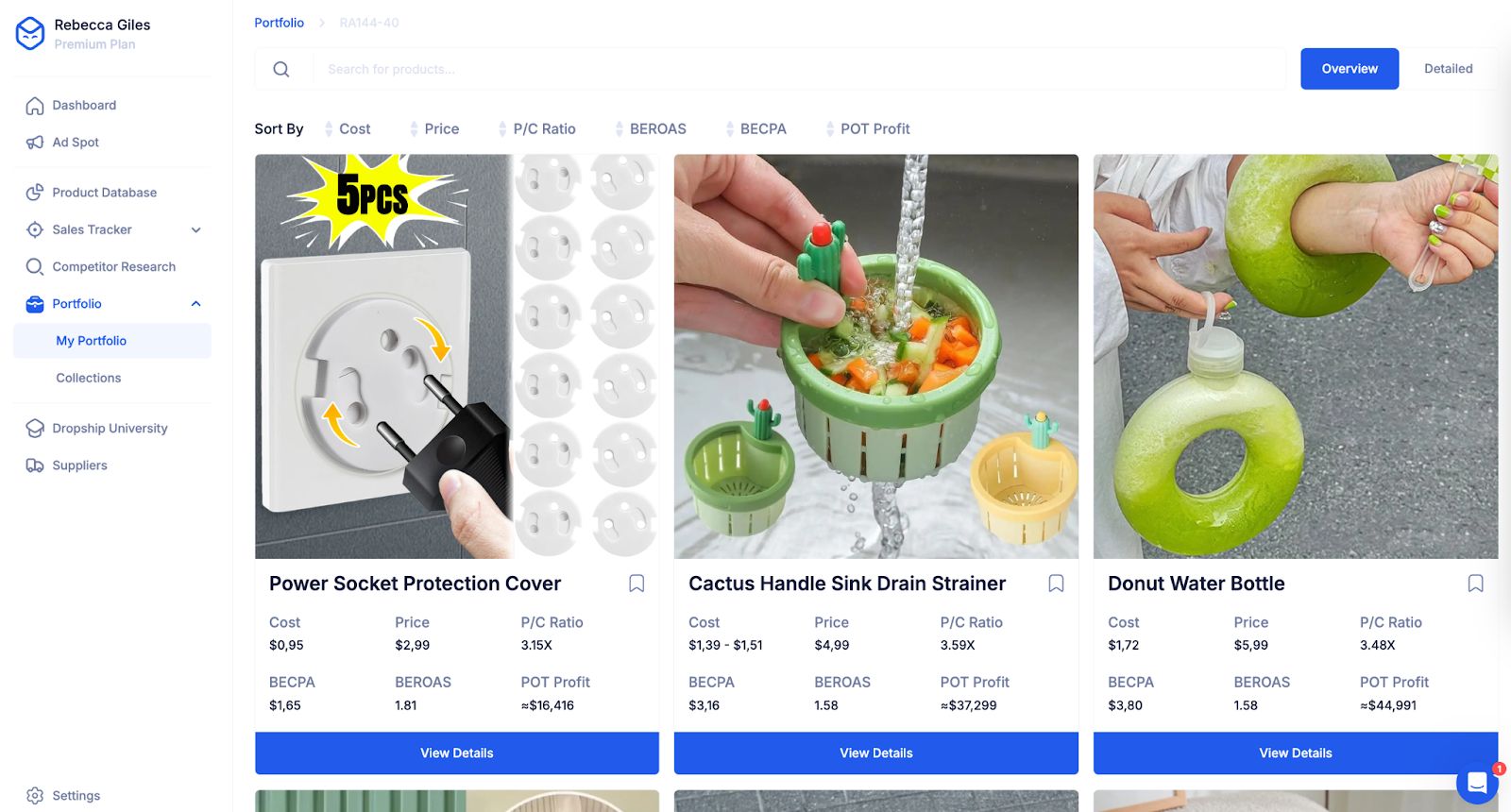Open the Dashboard home icon
1511x812 pixels.
(35, 106)
